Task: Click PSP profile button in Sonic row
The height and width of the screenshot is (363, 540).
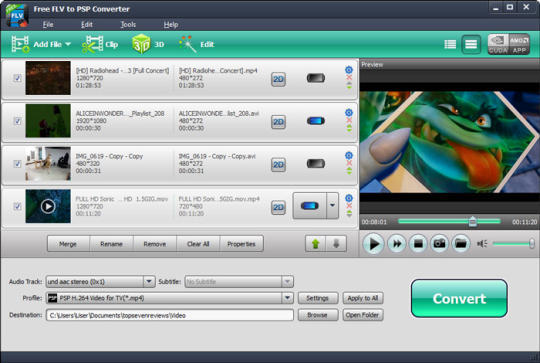Action: tap(309, 206)
